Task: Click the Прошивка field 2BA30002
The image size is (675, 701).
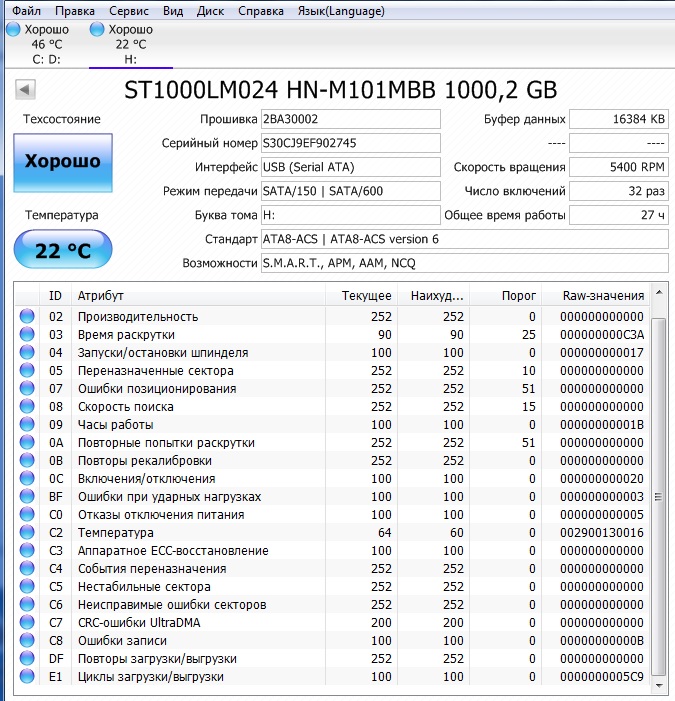Action: 350,119
